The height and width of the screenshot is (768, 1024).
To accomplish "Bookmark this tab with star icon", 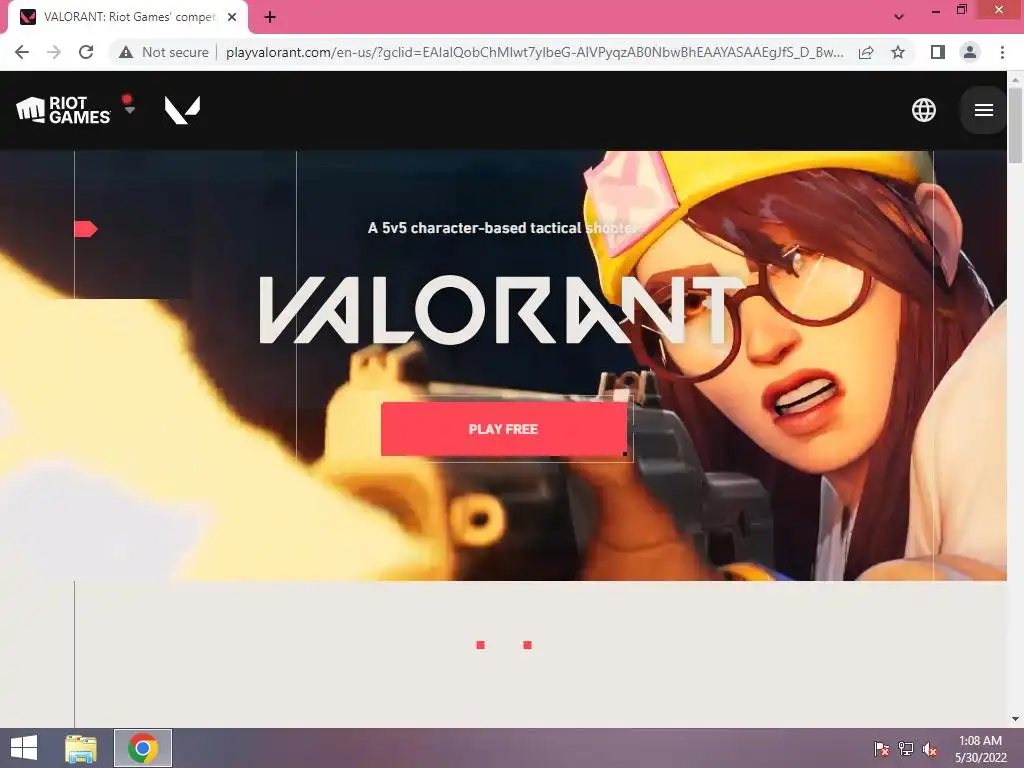I will (x=898, y=52).
